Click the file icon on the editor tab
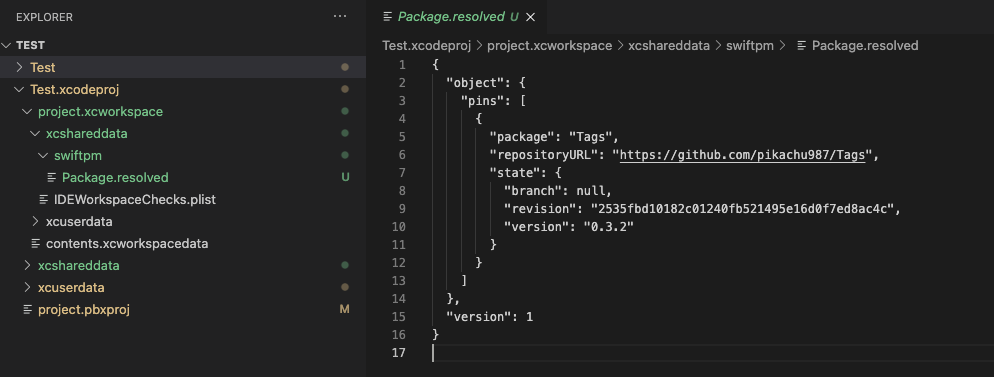 click(387, 17)
